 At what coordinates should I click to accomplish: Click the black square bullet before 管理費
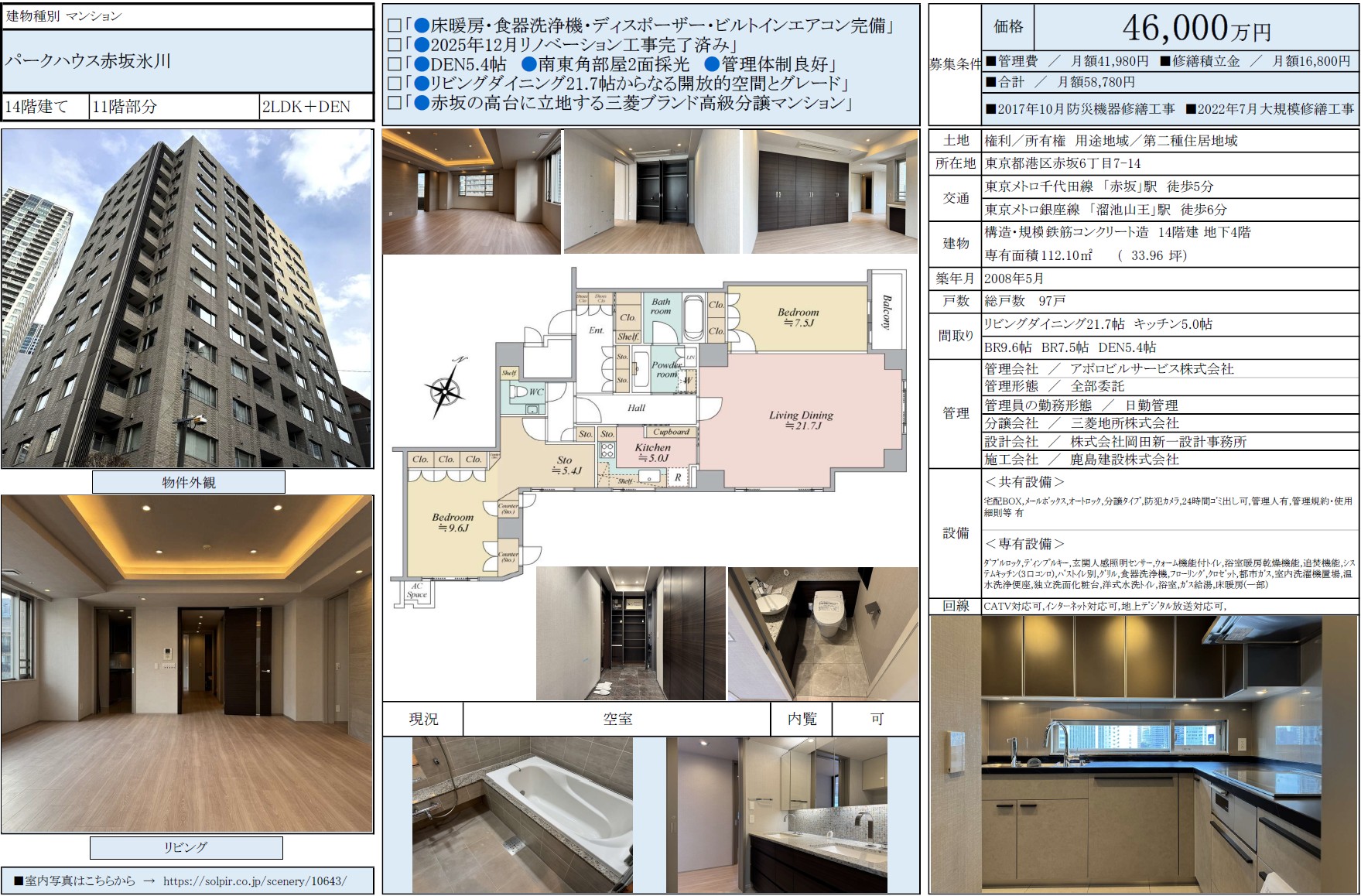(991, 61)
